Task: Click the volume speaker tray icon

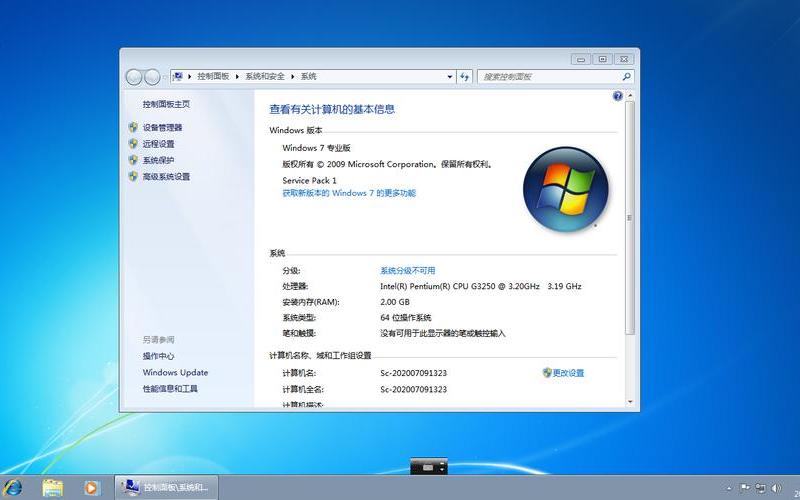Action: pos(776,488)
